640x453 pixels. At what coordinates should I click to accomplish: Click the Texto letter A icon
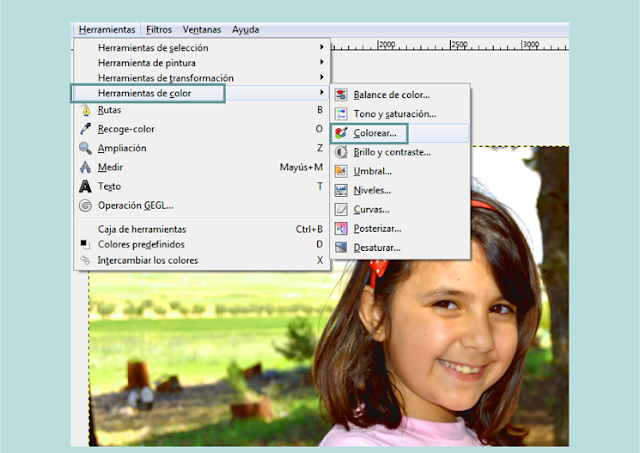pos(85,187)
